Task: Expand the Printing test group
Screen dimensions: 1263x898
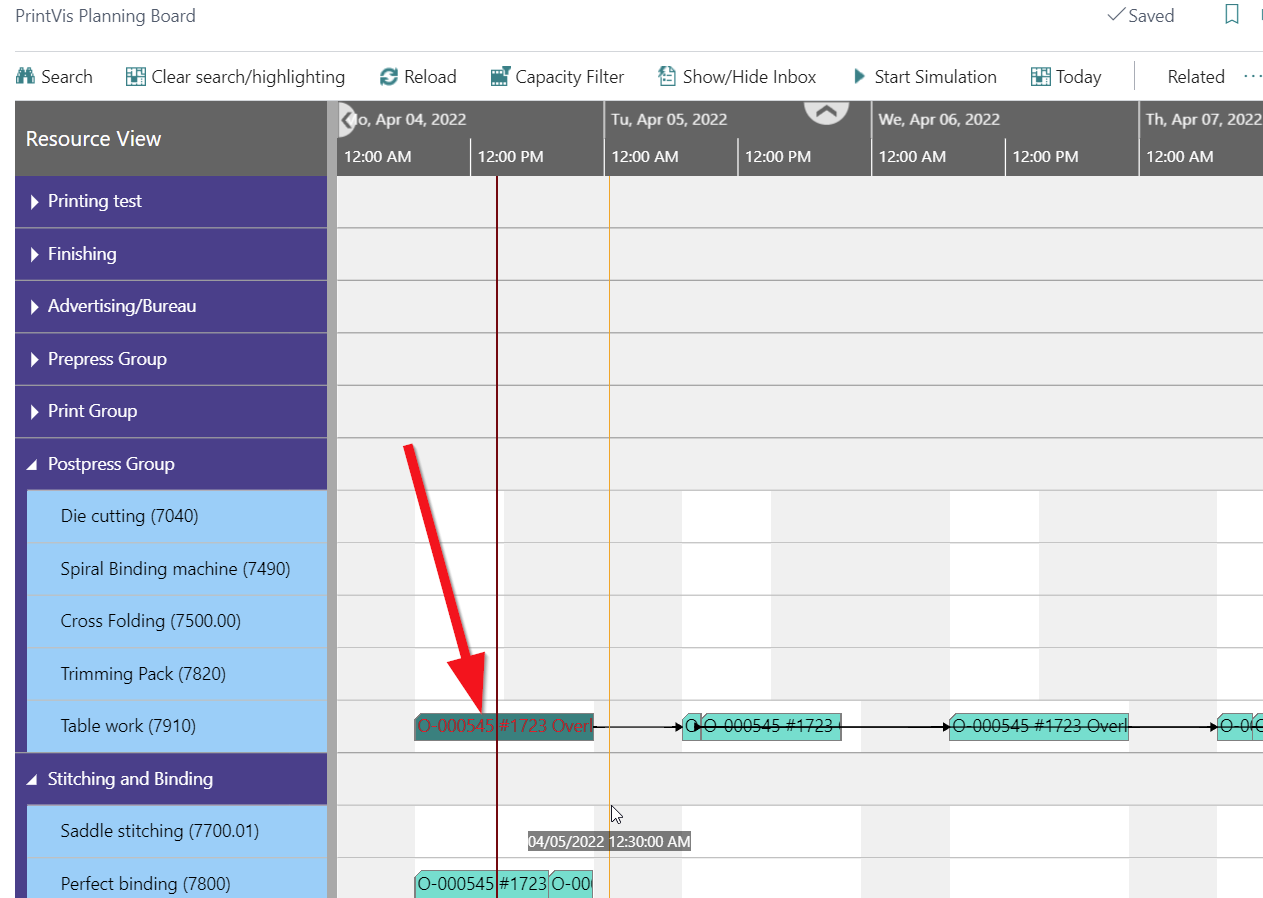Action: point(35,202)
